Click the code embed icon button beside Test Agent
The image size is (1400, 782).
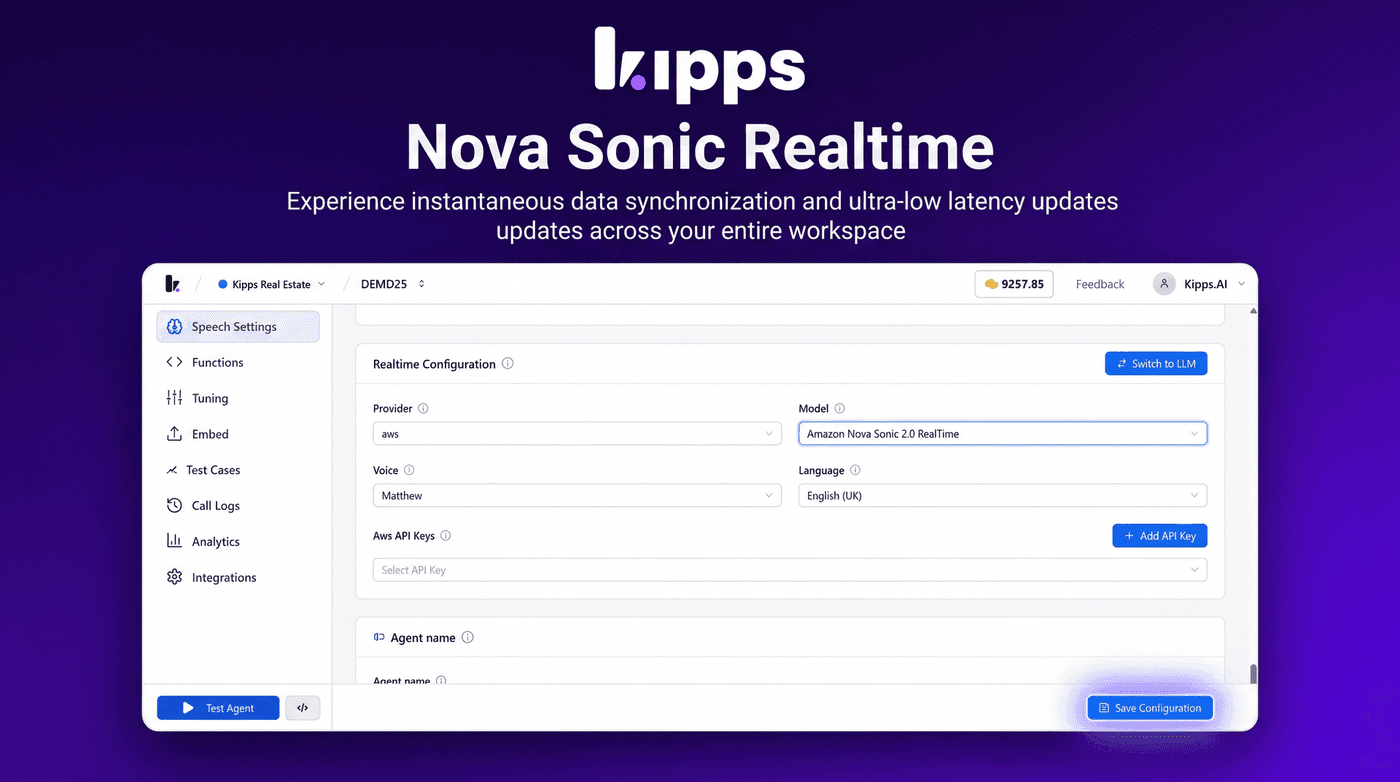coord(303,708)
